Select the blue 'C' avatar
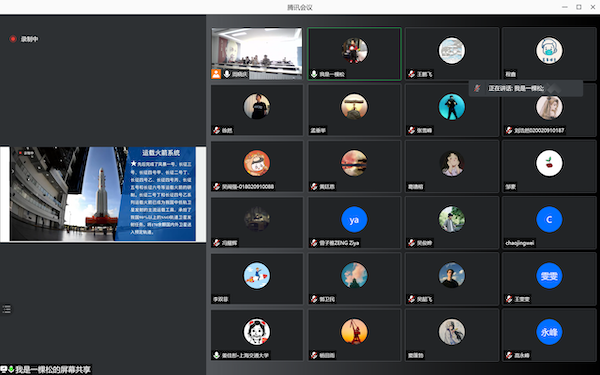This screenshot has width=600, height=375. pyautogui.click(x=549, y=220)
